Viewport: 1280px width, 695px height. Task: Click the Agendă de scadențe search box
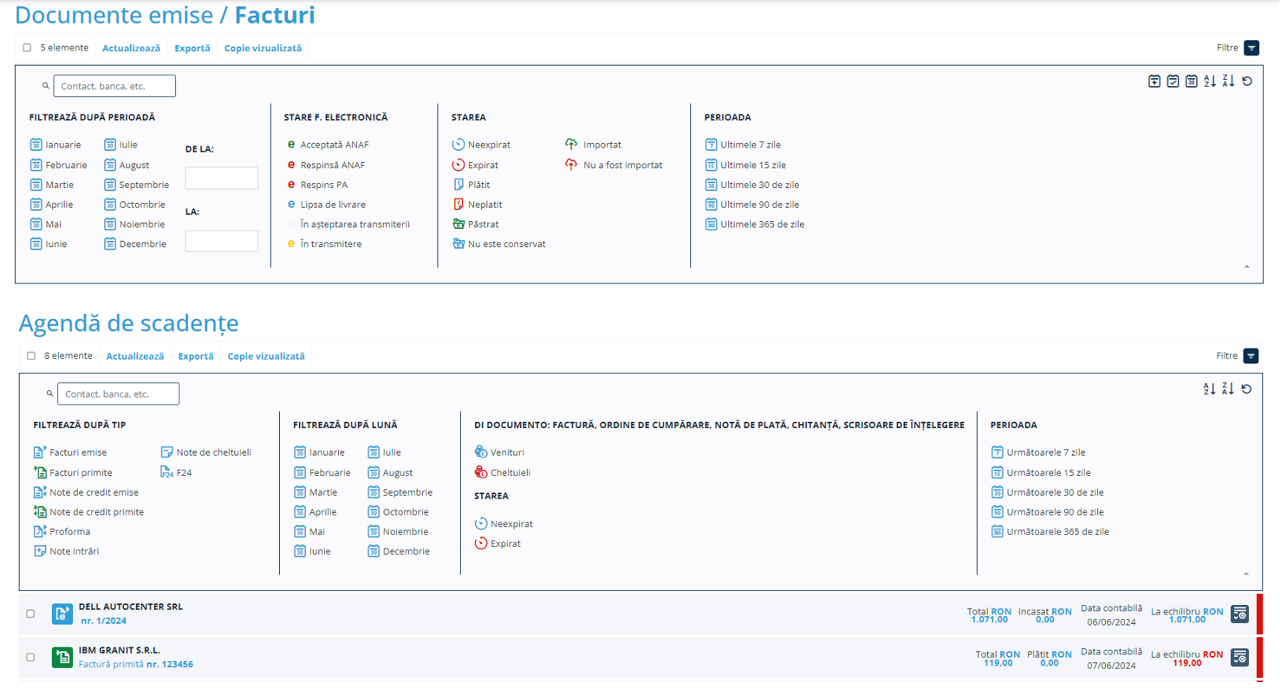118,394
